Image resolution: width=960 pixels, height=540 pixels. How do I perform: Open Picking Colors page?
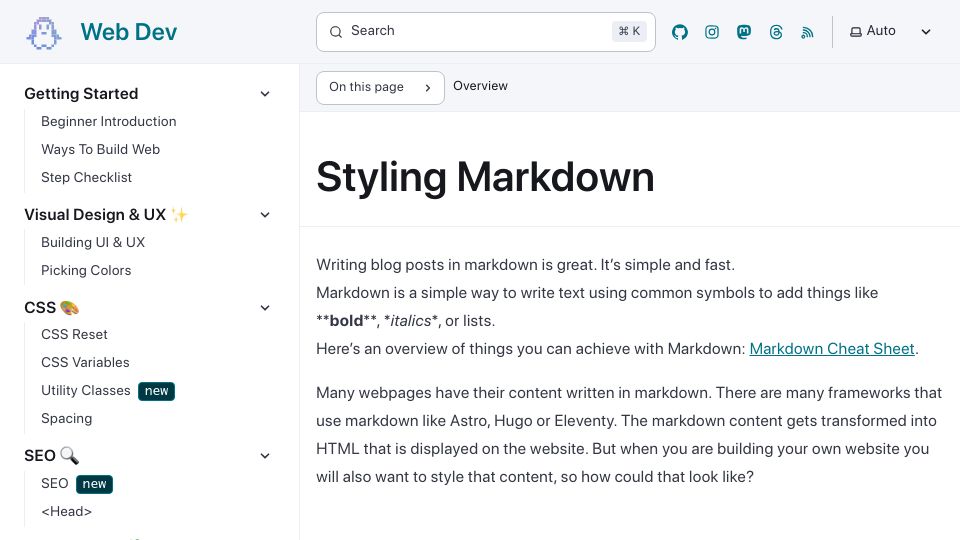click(86, 271)
